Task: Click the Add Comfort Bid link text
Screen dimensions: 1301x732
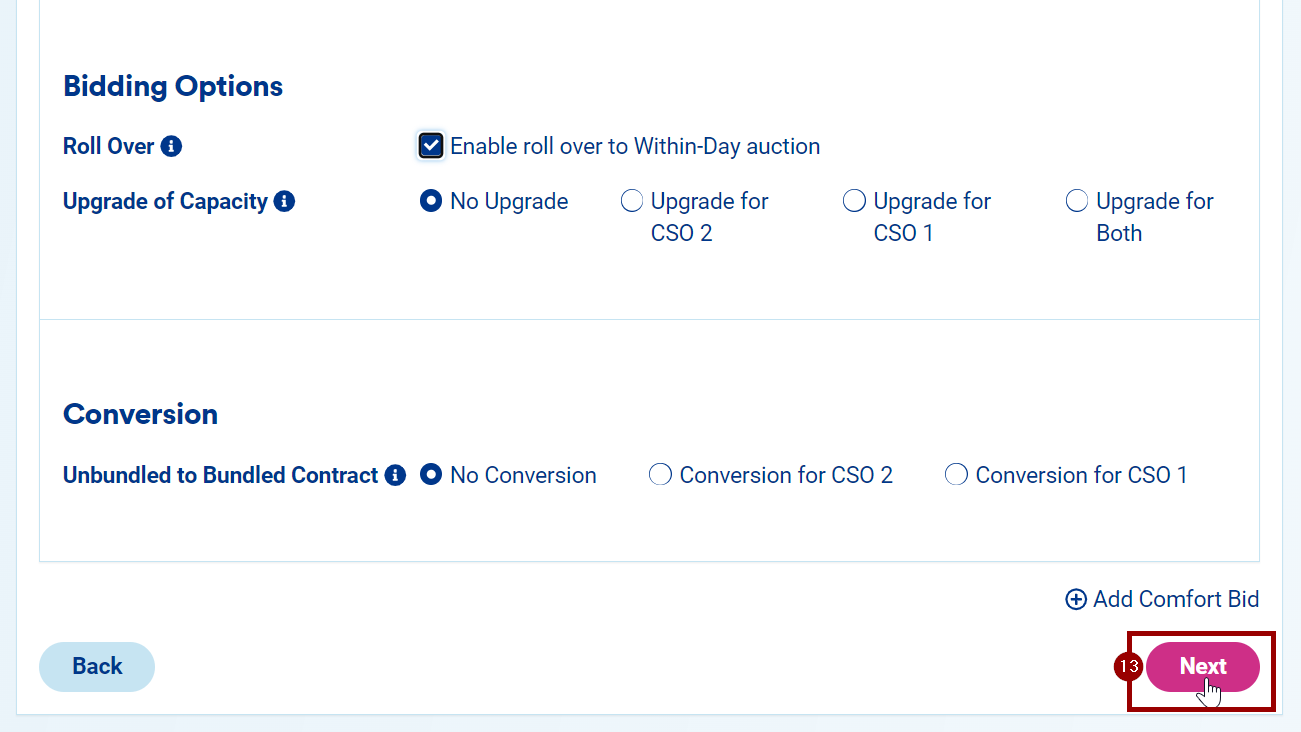Action: pos(1176,600)
